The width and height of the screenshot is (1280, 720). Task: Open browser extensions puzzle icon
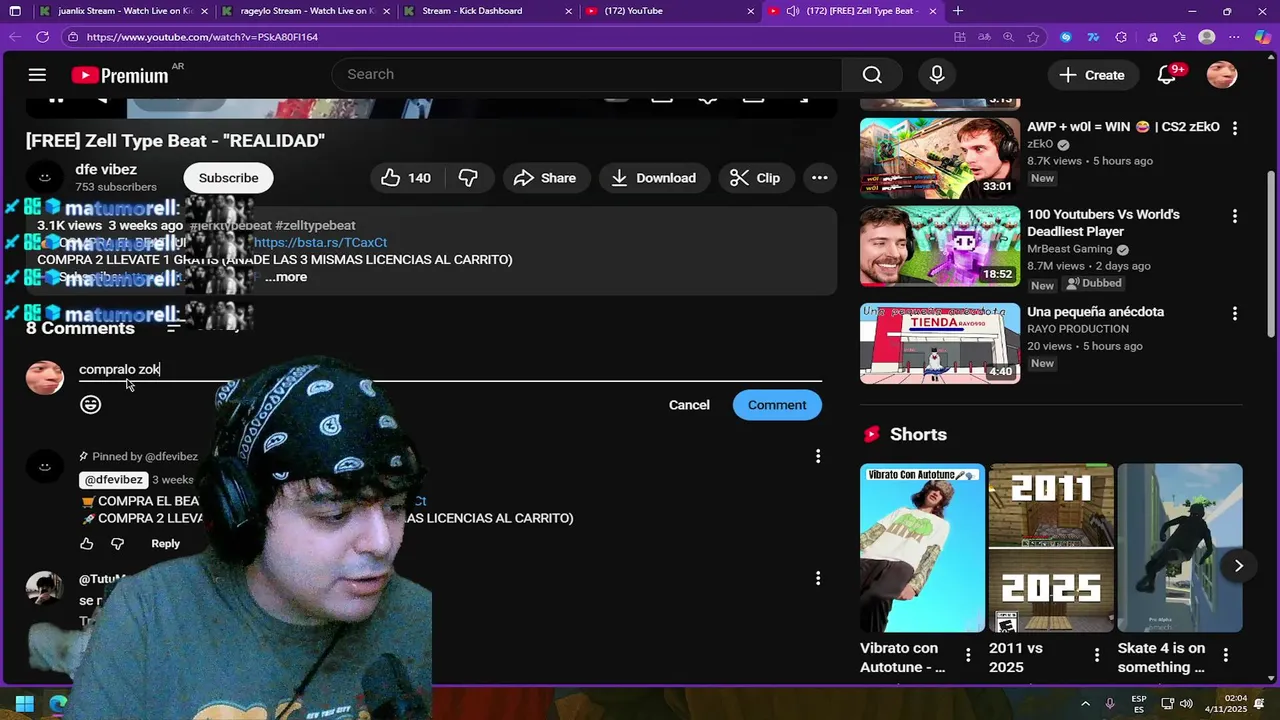coord(1121,37)
